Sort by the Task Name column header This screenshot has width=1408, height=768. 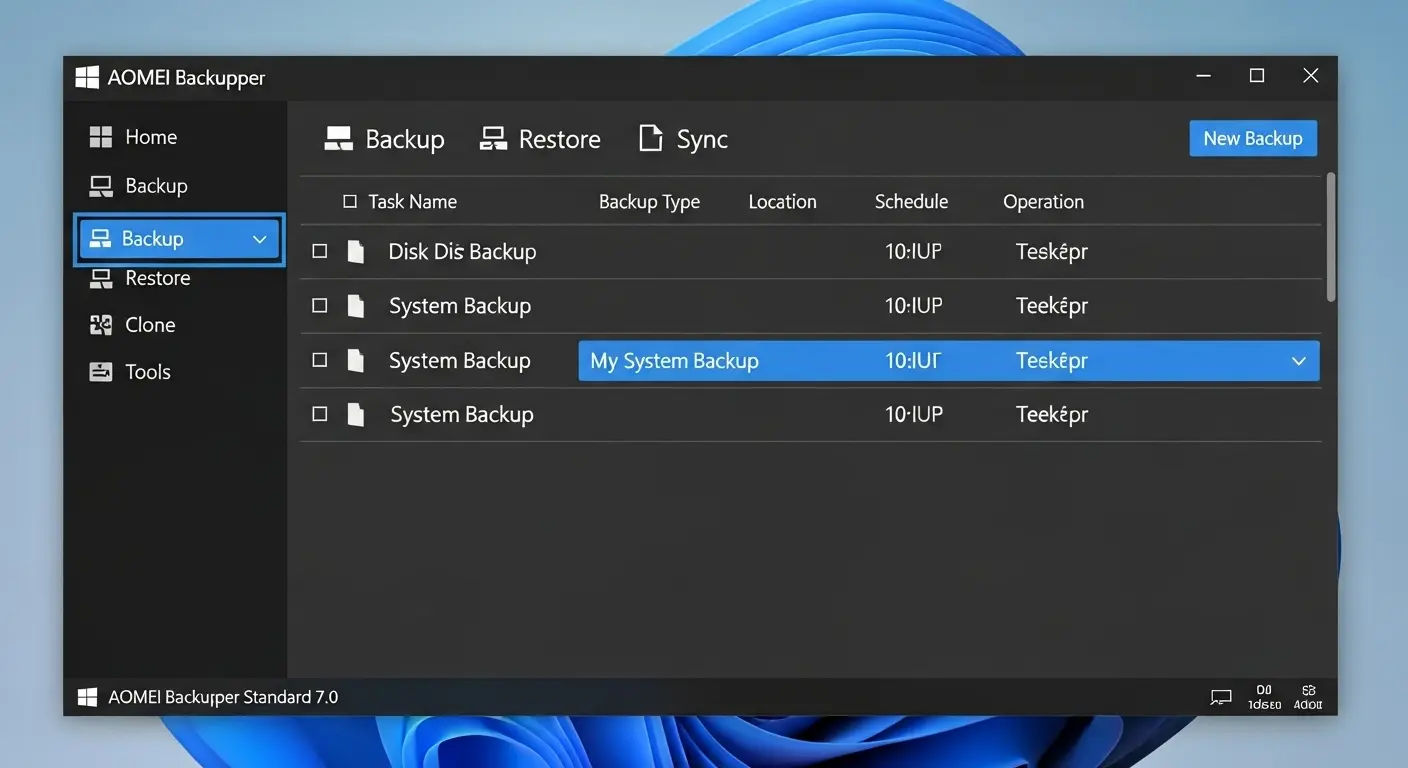(412, 201)
